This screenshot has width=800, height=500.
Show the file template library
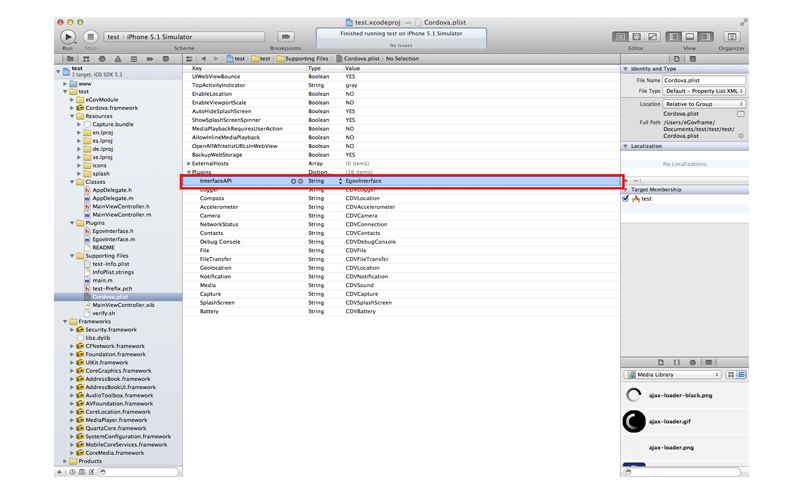click(661, 362)
